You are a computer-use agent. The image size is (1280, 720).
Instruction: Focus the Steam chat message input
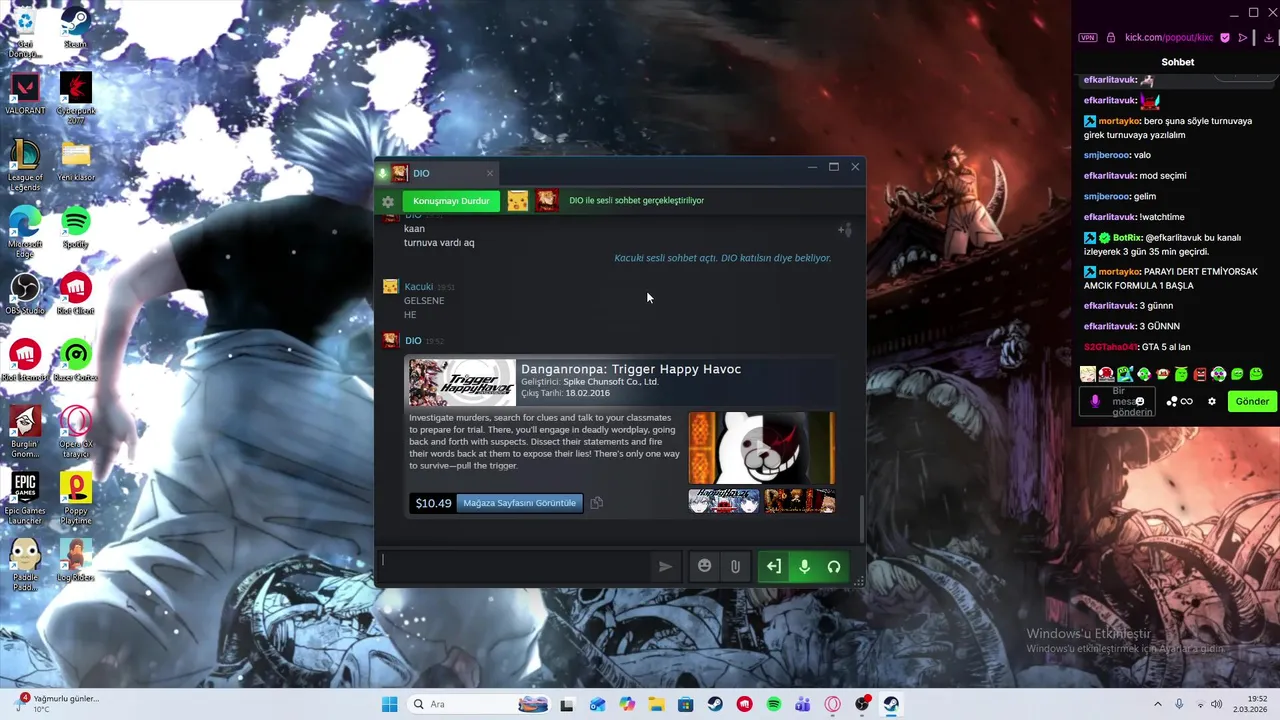coord(515,566)
